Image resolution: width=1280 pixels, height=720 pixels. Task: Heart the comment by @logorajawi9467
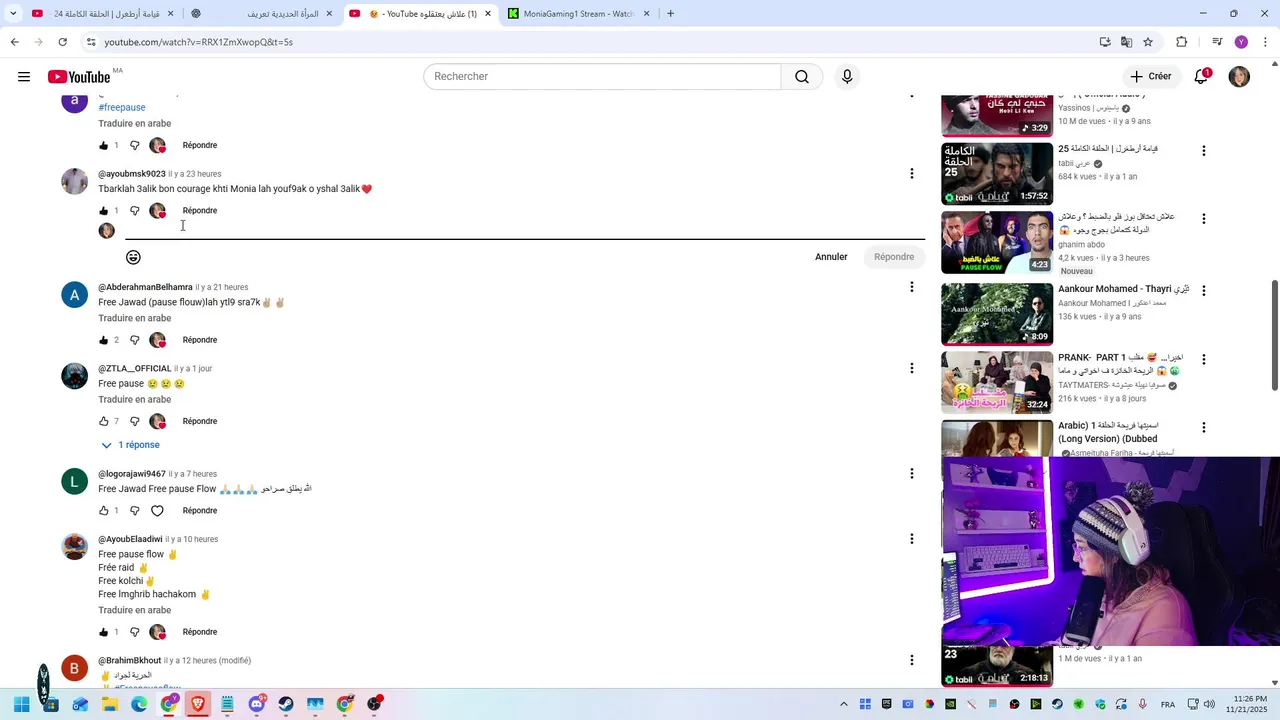point(157,511)
